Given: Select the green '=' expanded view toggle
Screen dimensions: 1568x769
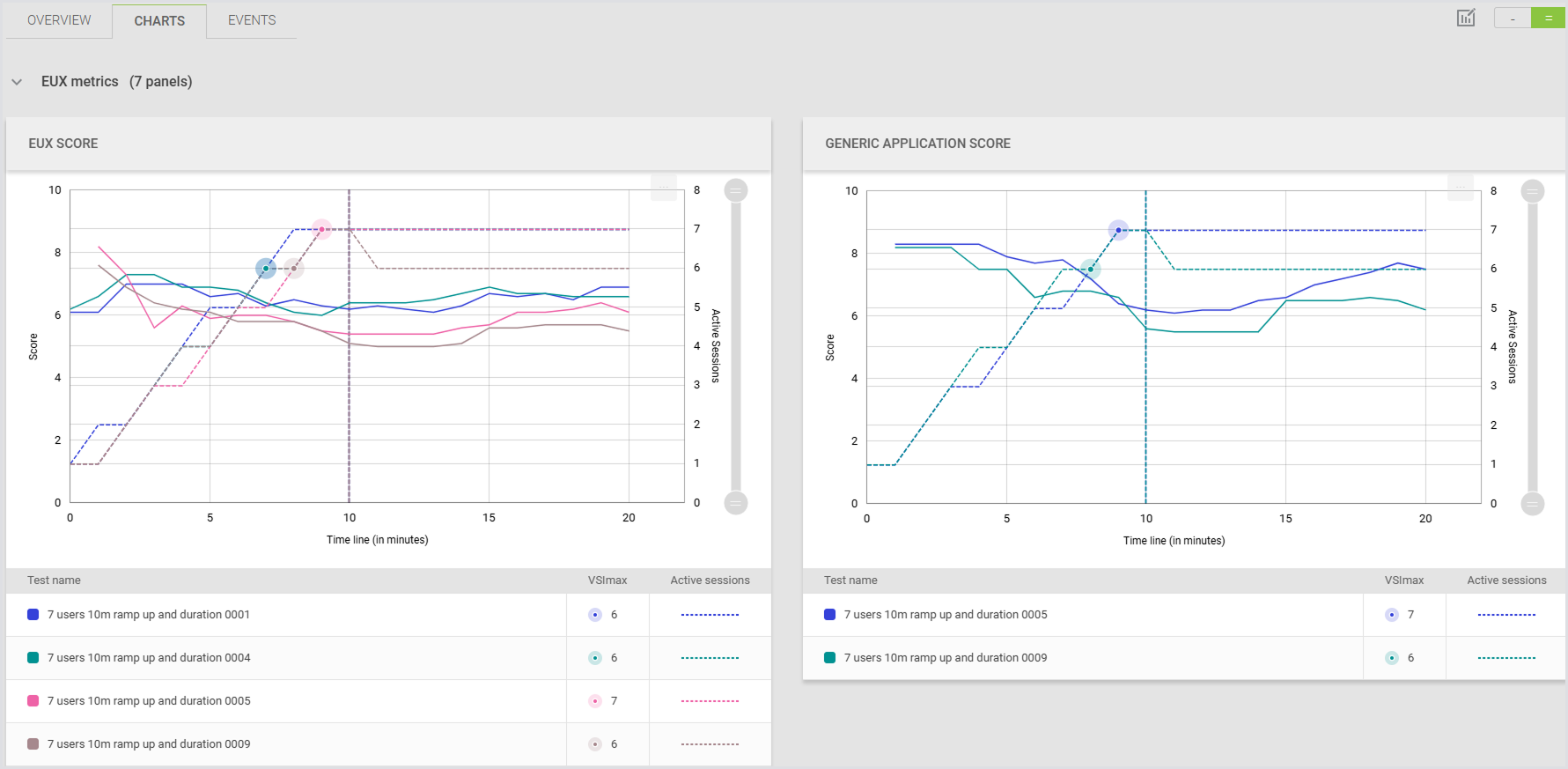Looking at the screenshot, I should pos(1549,18).
